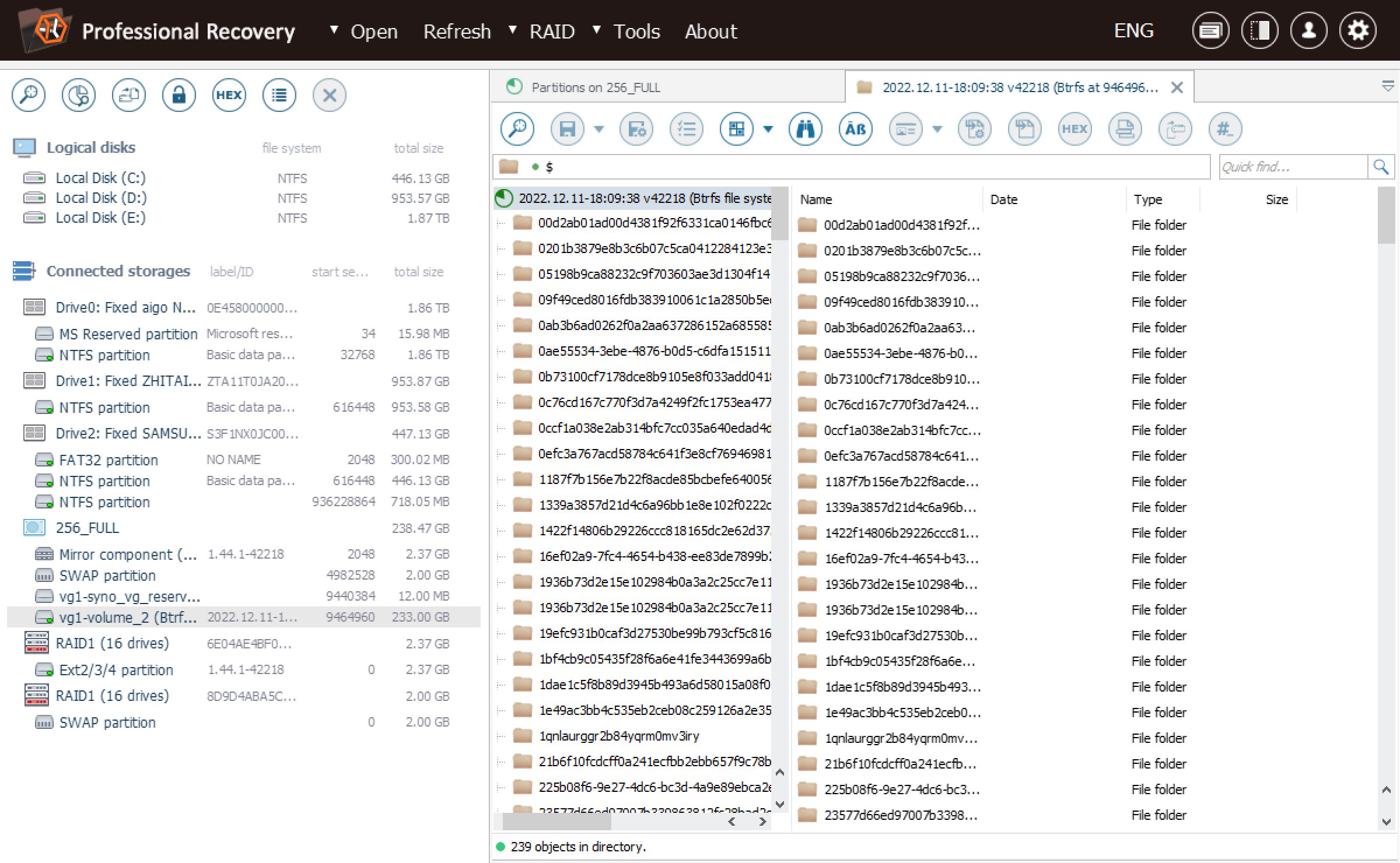Viewport: 1400px width, 863px height.
Task: Click the binoculars find icon
Action: [806, 129]
